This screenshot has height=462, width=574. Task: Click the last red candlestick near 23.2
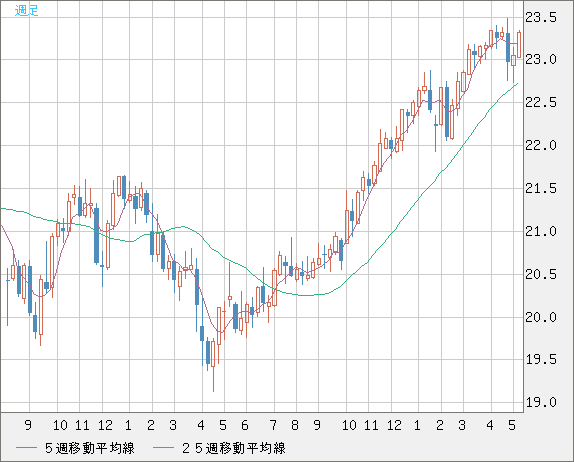click(519, 44)
